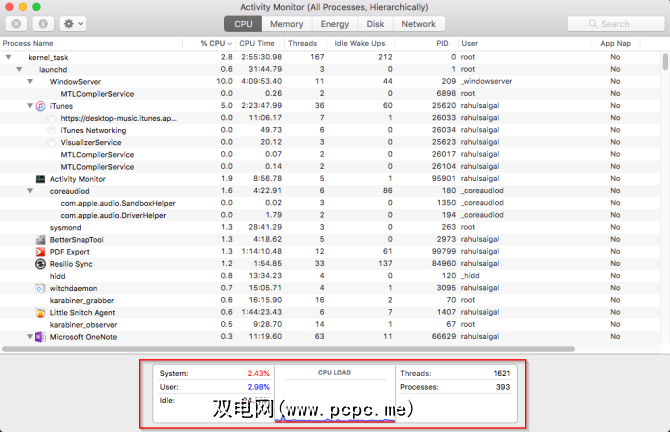Click the Processes 393 value

[502, 387]
